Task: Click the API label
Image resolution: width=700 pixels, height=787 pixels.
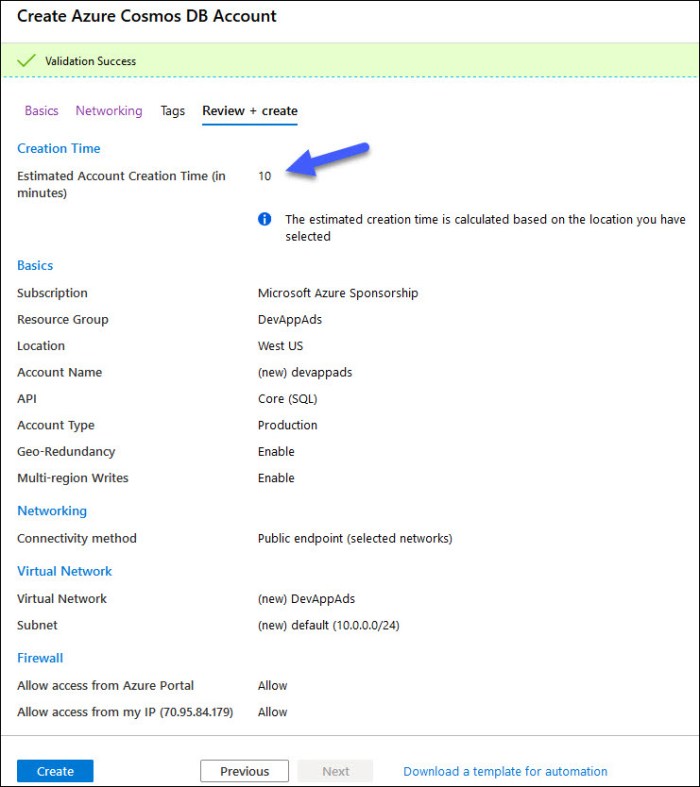Action: 27,399
